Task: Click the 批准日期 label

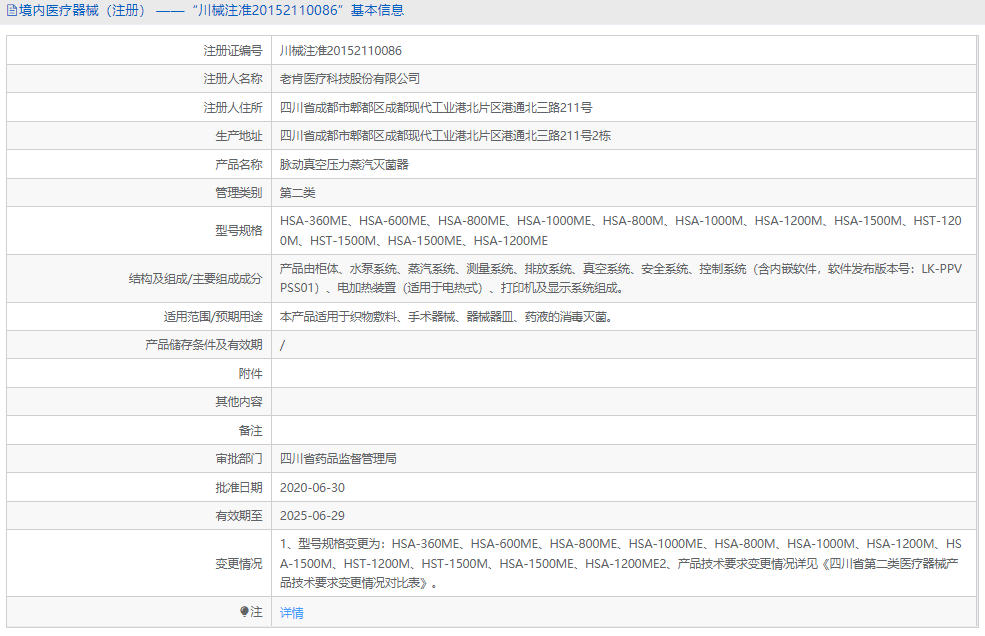Action: 239,488
